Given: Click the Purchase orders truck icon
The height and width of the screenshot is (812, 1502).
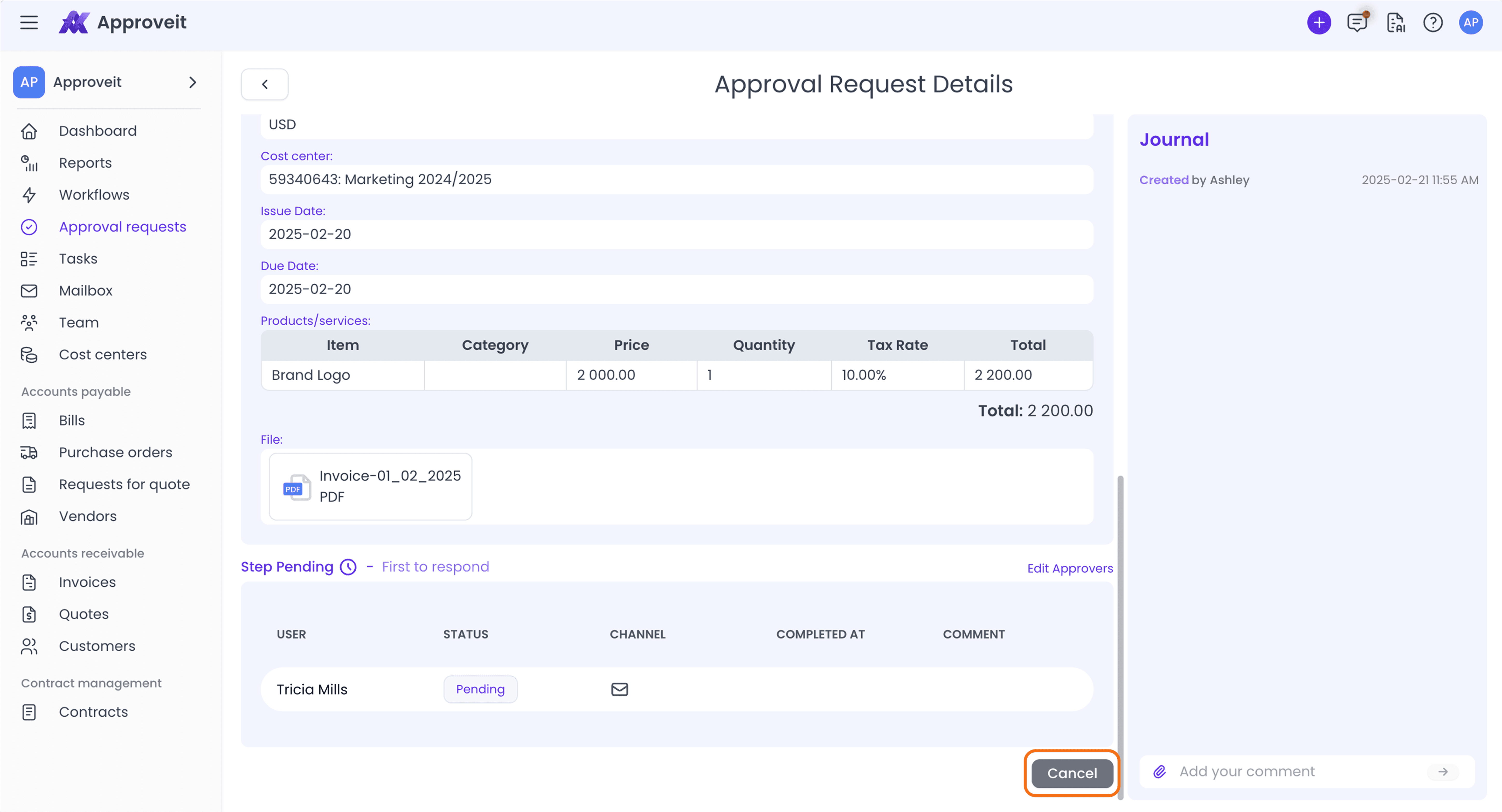Looking at the screenshot, I should click(x=29, y=453).
